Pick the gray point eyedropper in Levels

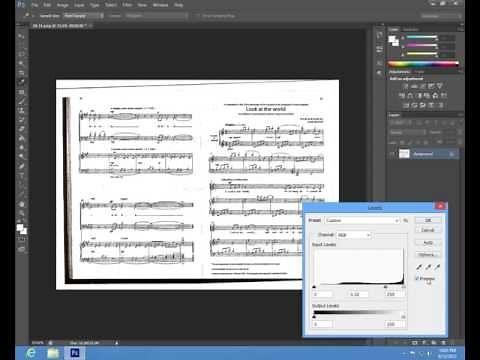428,267
